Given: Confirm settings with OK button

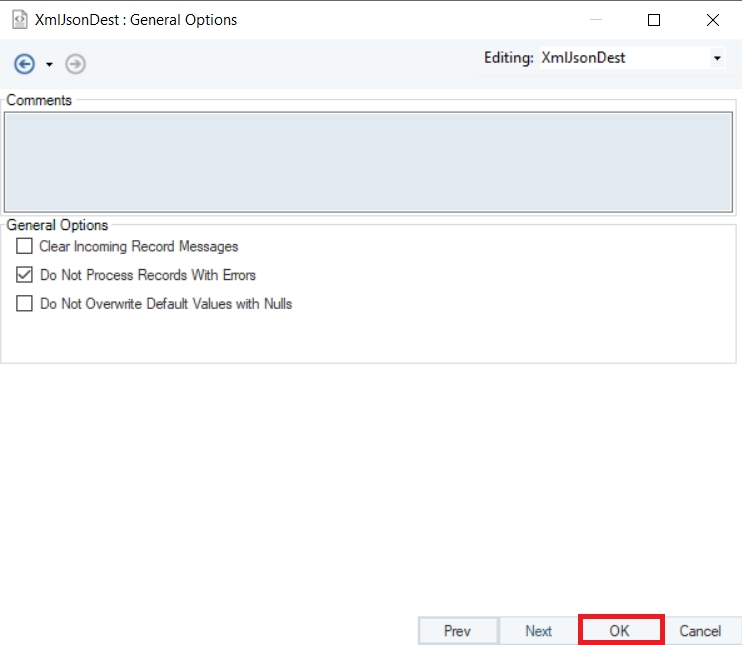Looking at the screenshot, I should (x=619, y=631).
